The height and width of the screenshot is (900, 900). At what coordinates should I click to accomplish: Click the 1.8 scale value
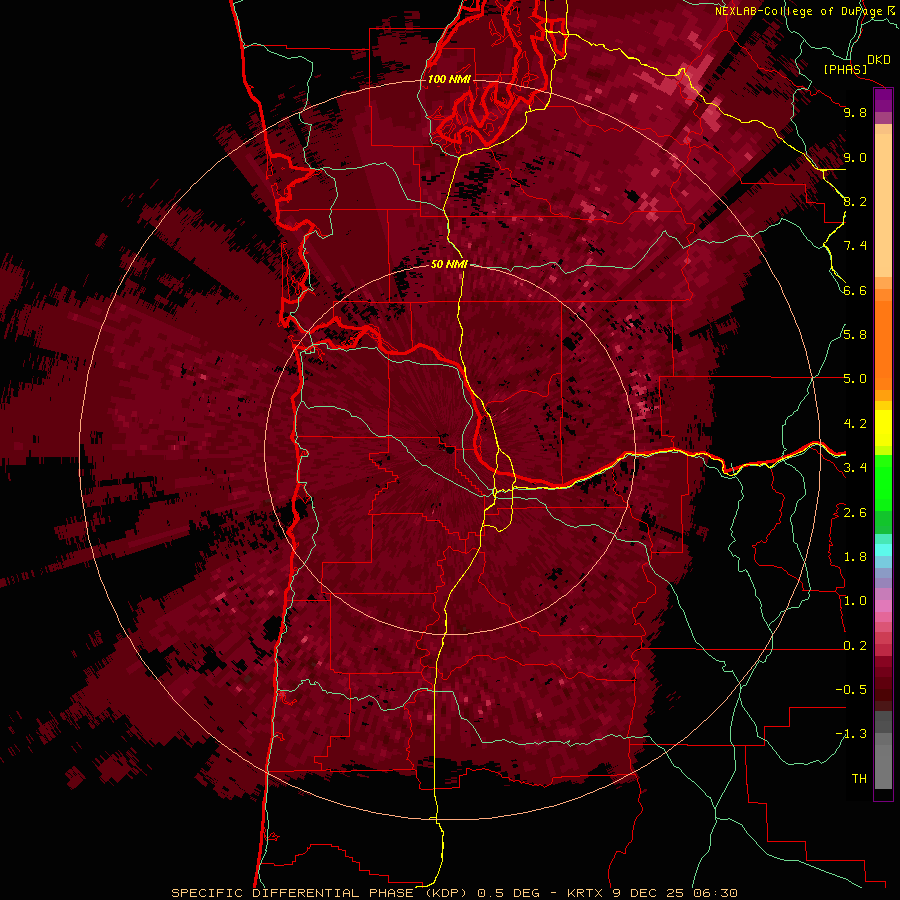855,557
